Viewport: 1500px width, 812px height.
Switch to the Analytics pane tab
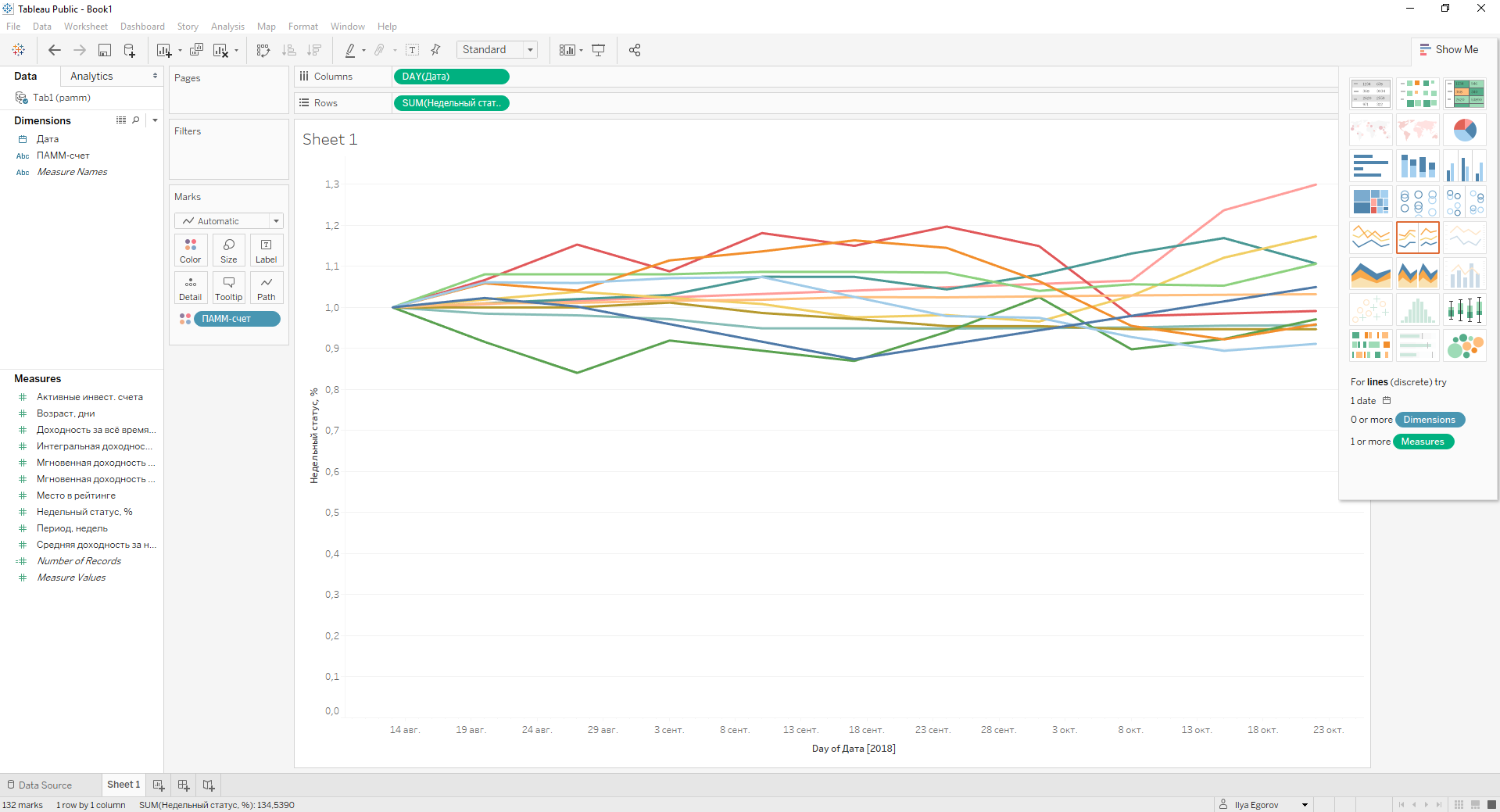[x=91, y=76]
